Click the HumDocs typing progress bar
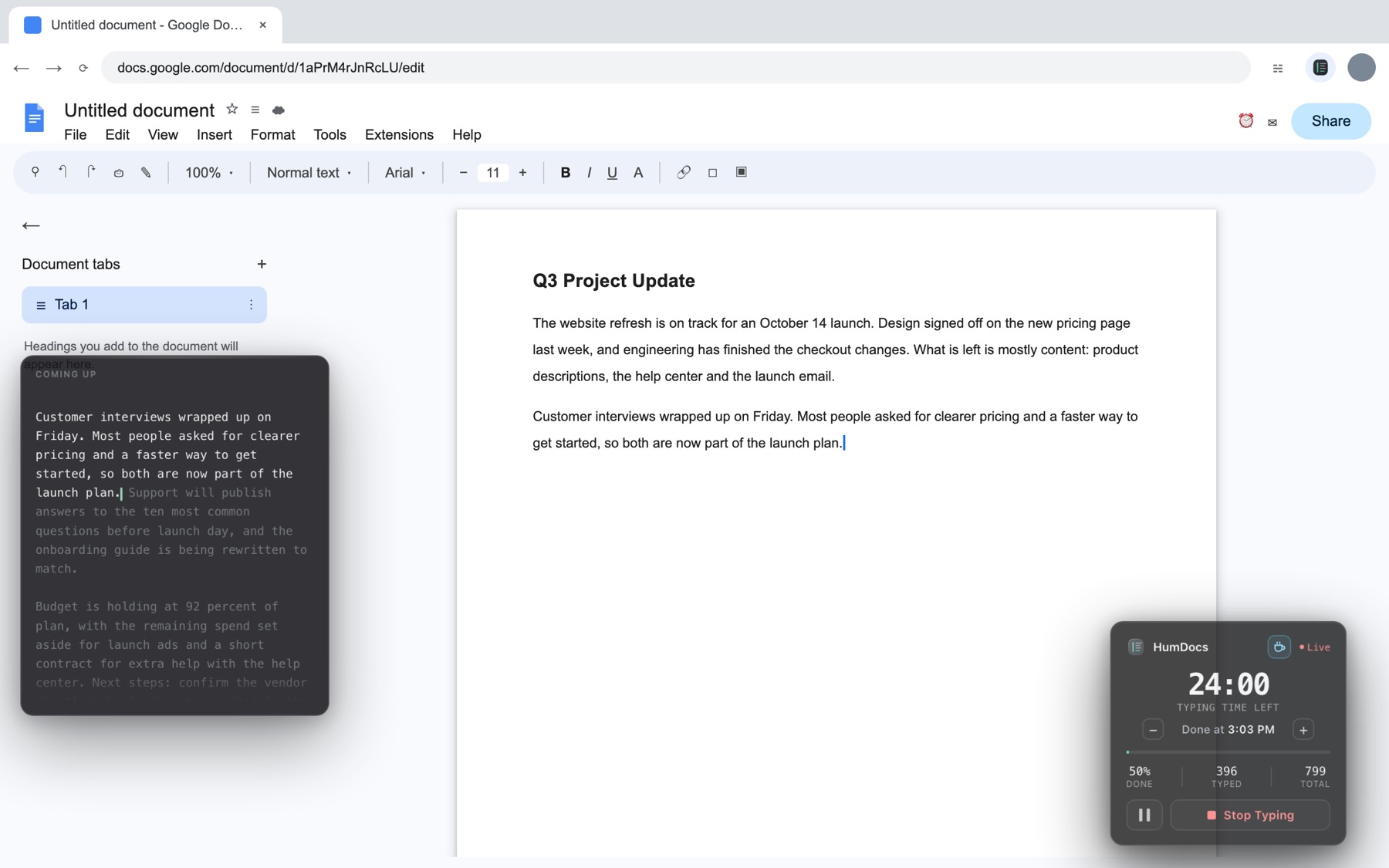This screenshot has width=1389, height=868. coord(1228,751)
